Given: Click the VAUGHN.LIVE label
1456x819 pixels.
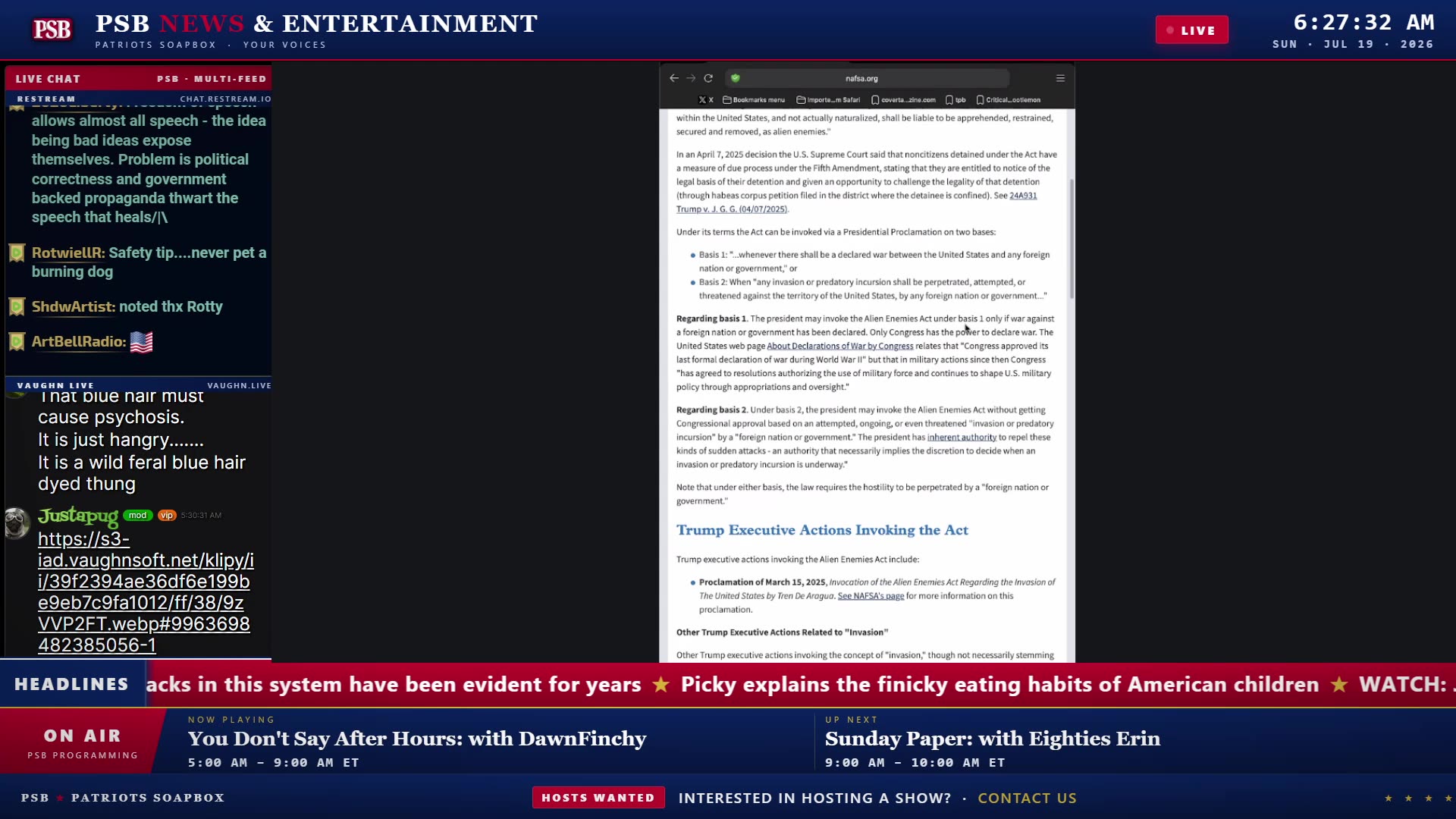Looking at the screenshot, I should tap(239, 386).
